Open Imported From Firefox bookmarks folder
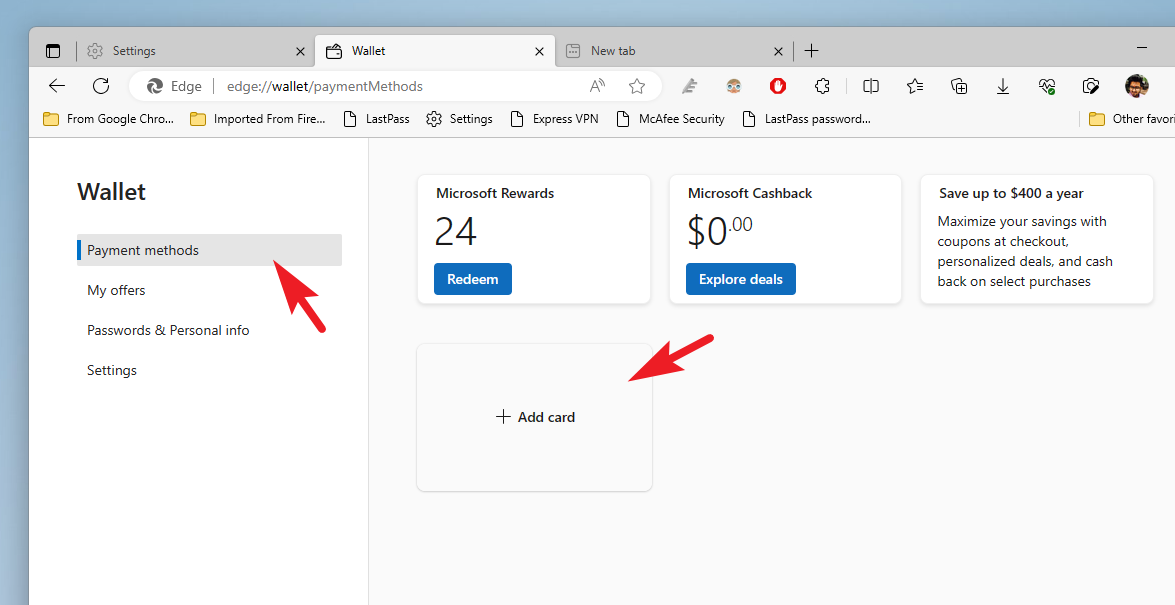Screen dimensions: 1175x605 pos(259,118)
